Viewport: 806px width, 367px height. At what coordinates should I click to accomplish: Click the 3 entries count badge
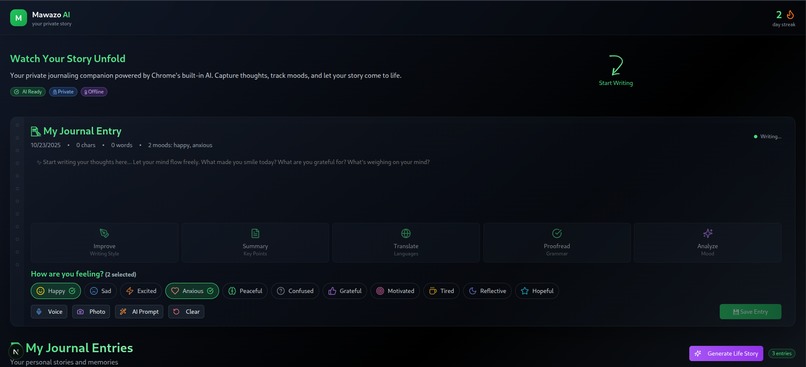coord(781,354)
